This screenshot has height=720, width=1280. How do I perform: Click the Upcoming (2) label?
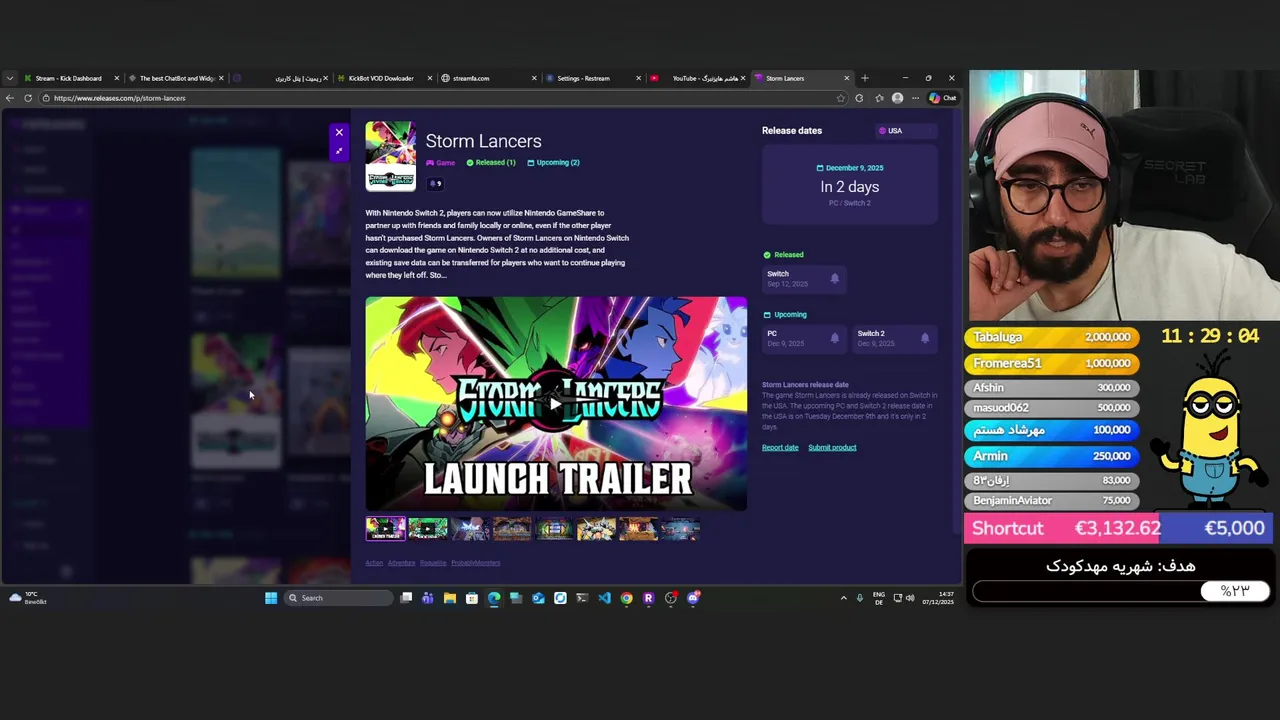click(x=553, y=163)
